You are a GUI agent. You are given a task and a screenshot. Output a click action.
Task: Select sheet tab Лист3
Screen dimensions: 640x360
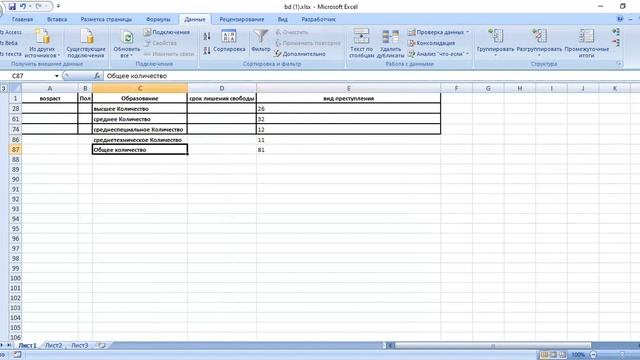tap(80, 345)
